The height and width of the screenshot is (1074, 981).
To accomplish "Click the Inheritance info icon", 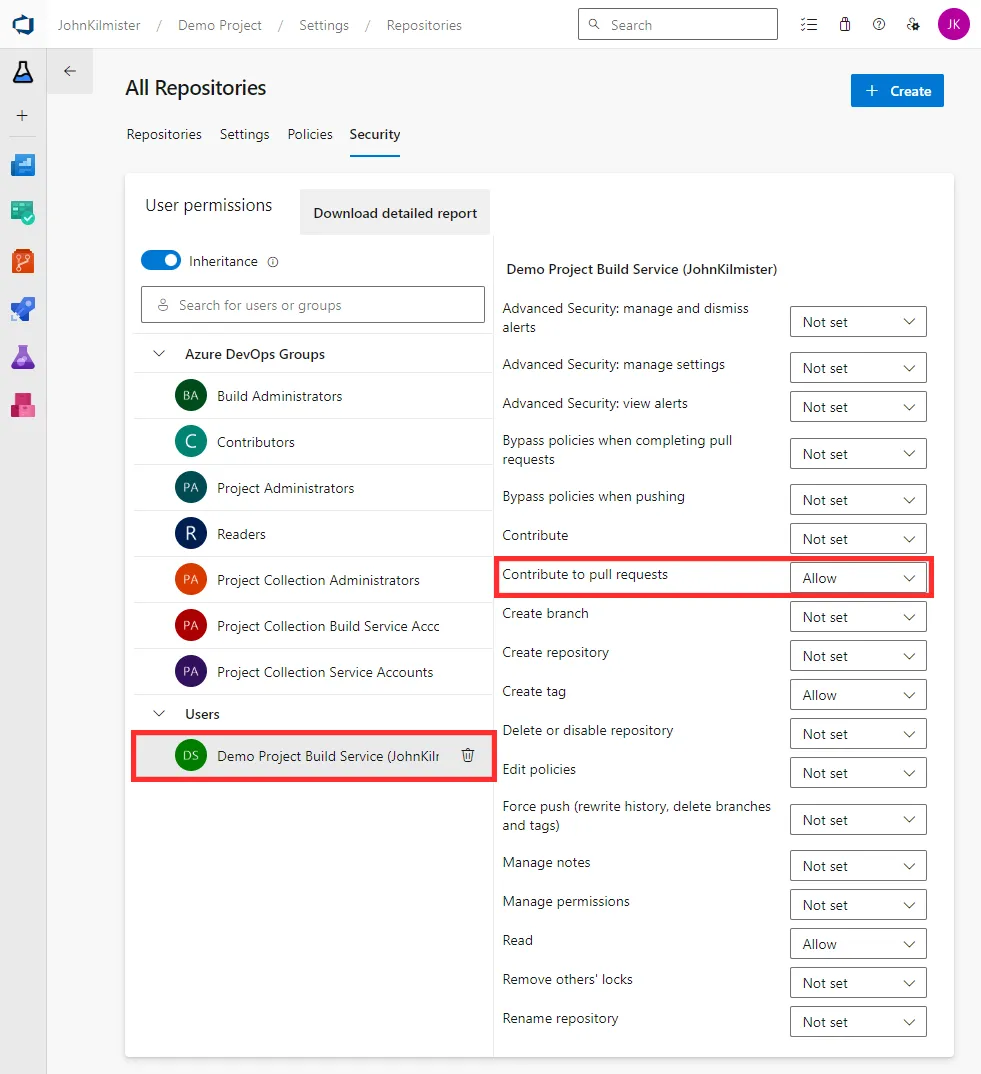I will click(x=273, y=262).
